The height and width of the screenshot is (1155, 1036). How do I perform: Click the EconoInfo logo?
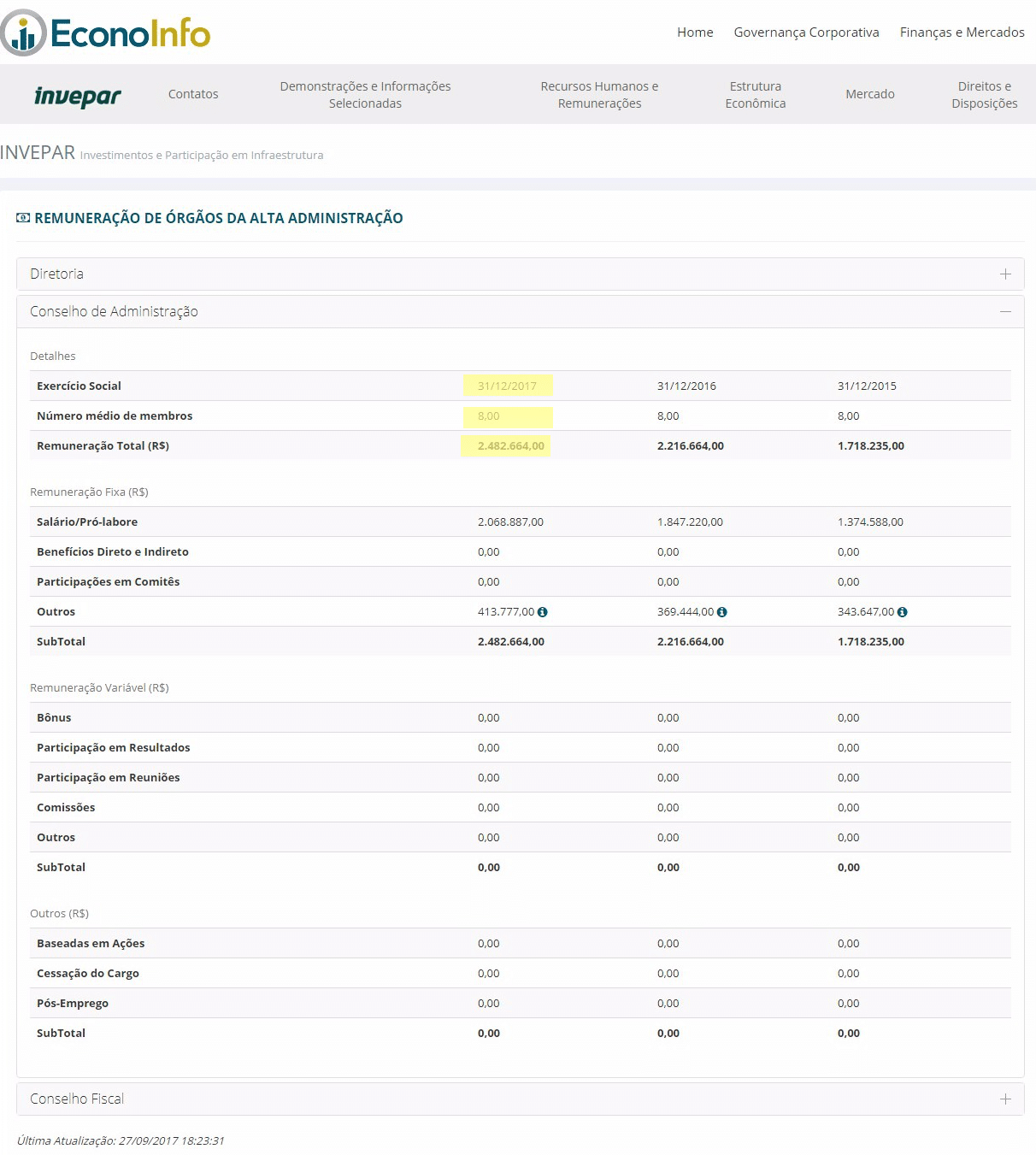point(106,32)
